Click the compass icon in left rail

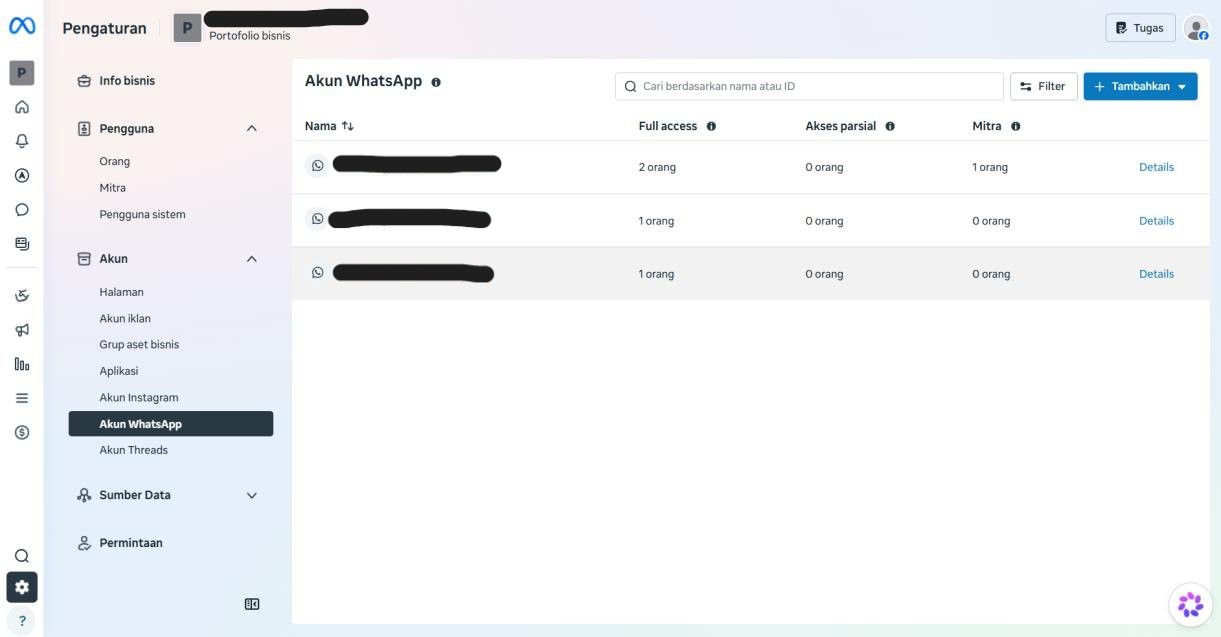tap(22, 175)
